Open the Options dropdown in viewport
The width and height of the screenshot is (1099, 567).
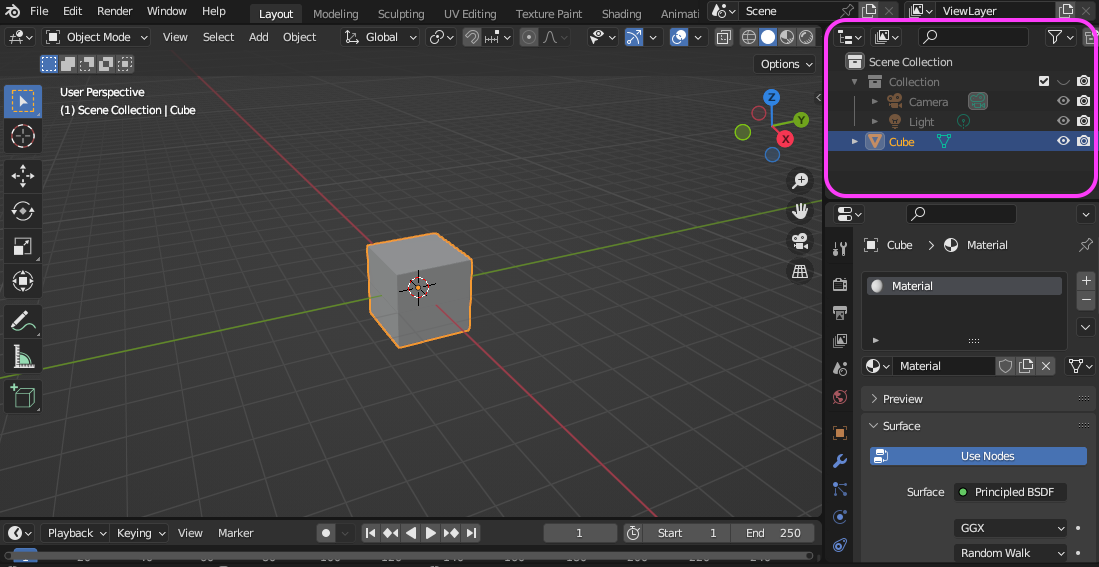(785, 64)
